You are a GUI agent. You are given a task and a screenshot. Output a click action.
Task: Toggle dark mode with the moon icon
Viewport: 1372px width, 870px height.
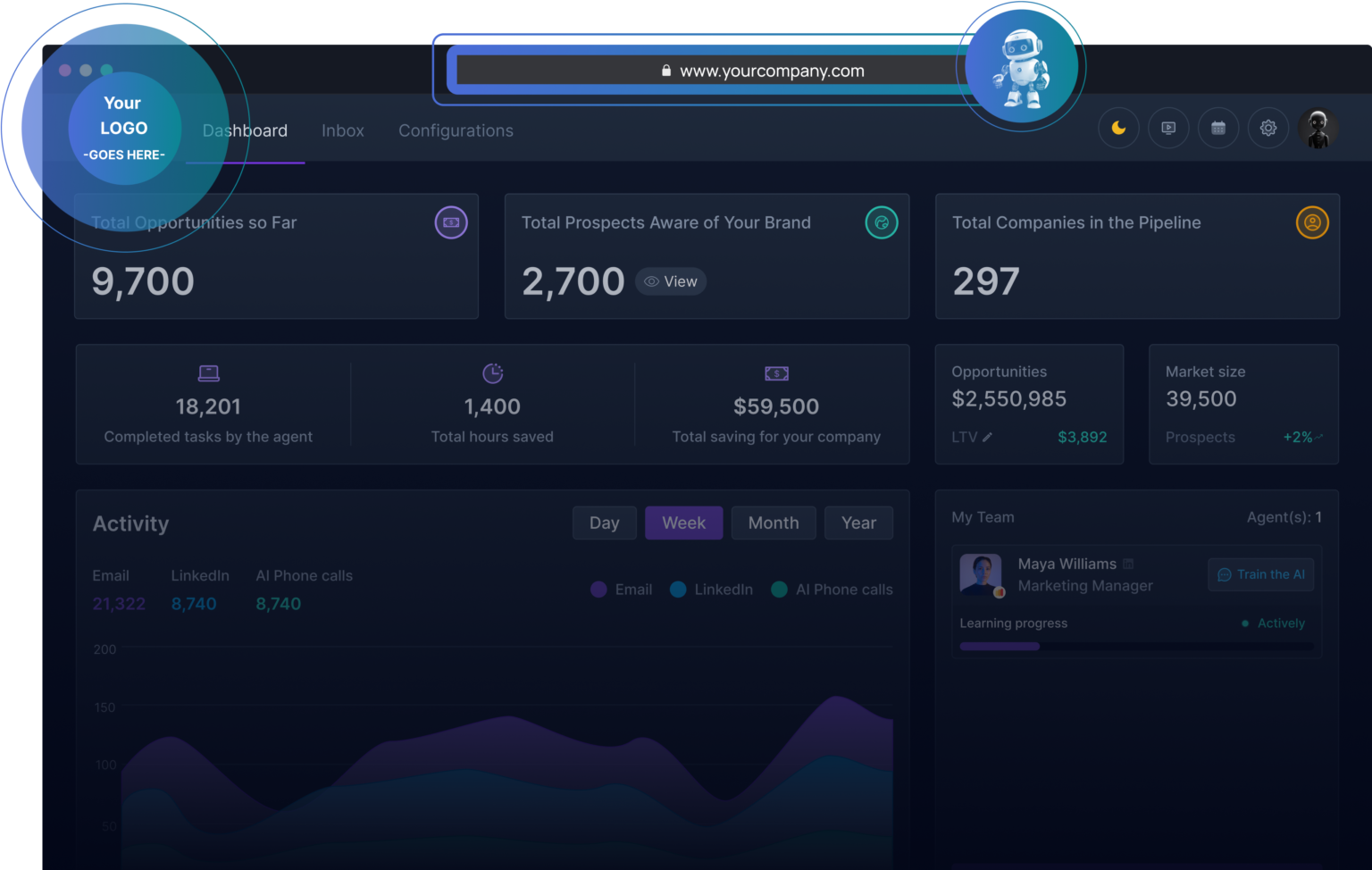pyautogui.click(x=1118, y=128)
